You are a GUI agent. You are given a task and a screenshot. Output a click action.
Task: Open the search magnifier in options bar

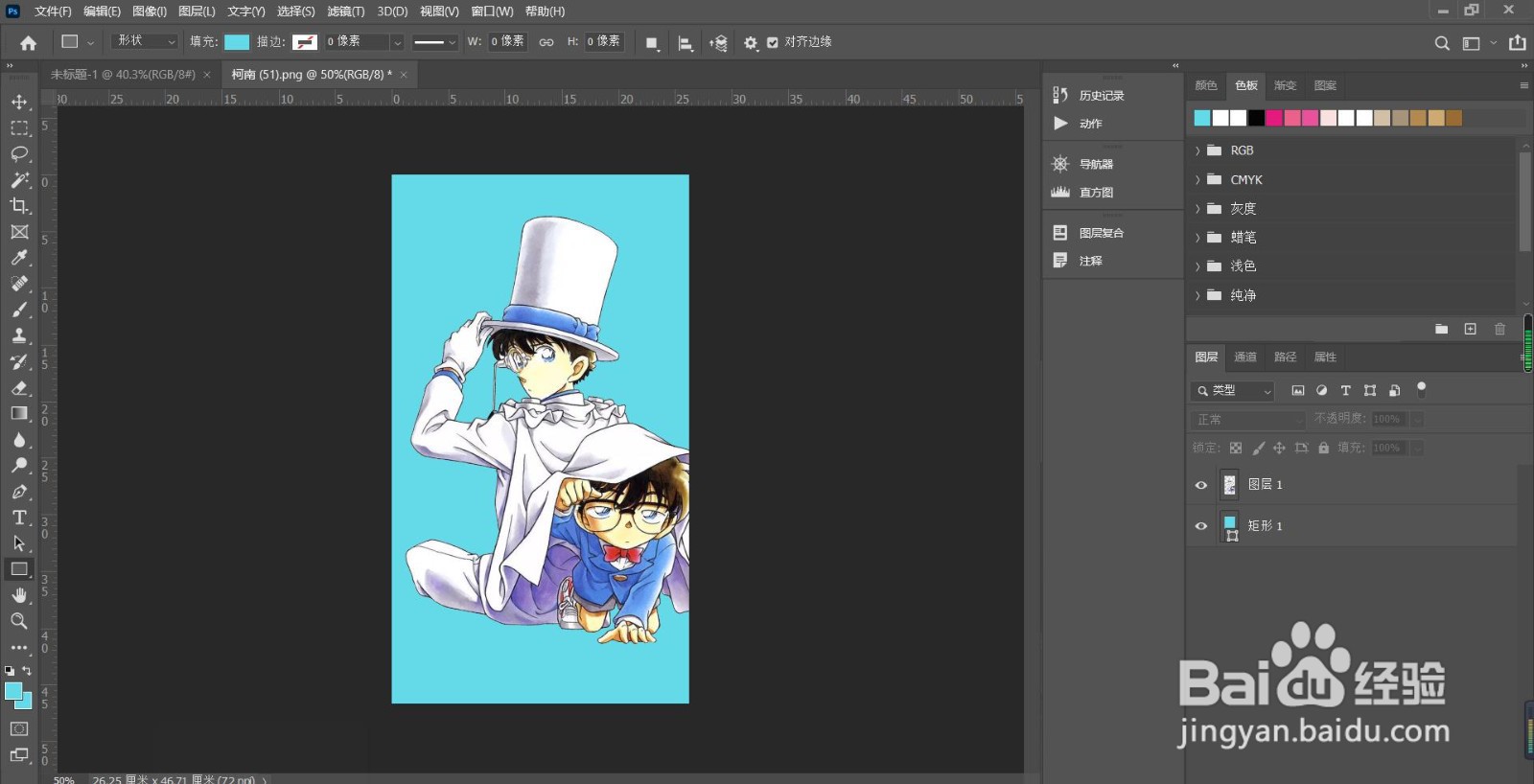(1442, 43)
